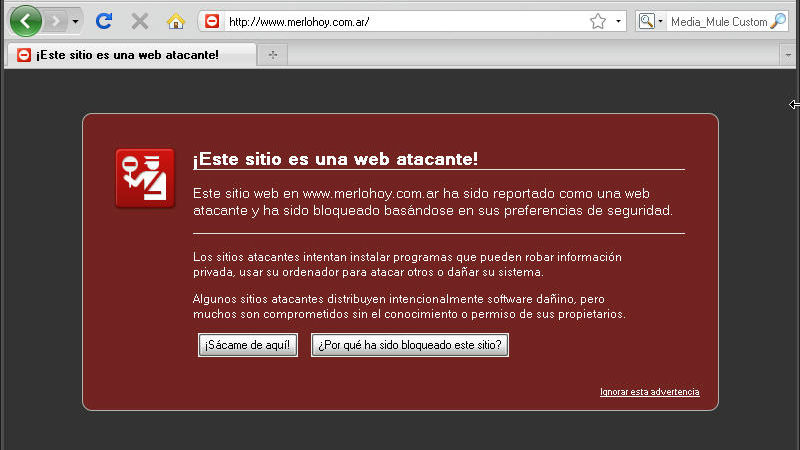Click the Media_Mule Custom search box
This screenshot has height=450, width=800.
click(x=718, y=22)
